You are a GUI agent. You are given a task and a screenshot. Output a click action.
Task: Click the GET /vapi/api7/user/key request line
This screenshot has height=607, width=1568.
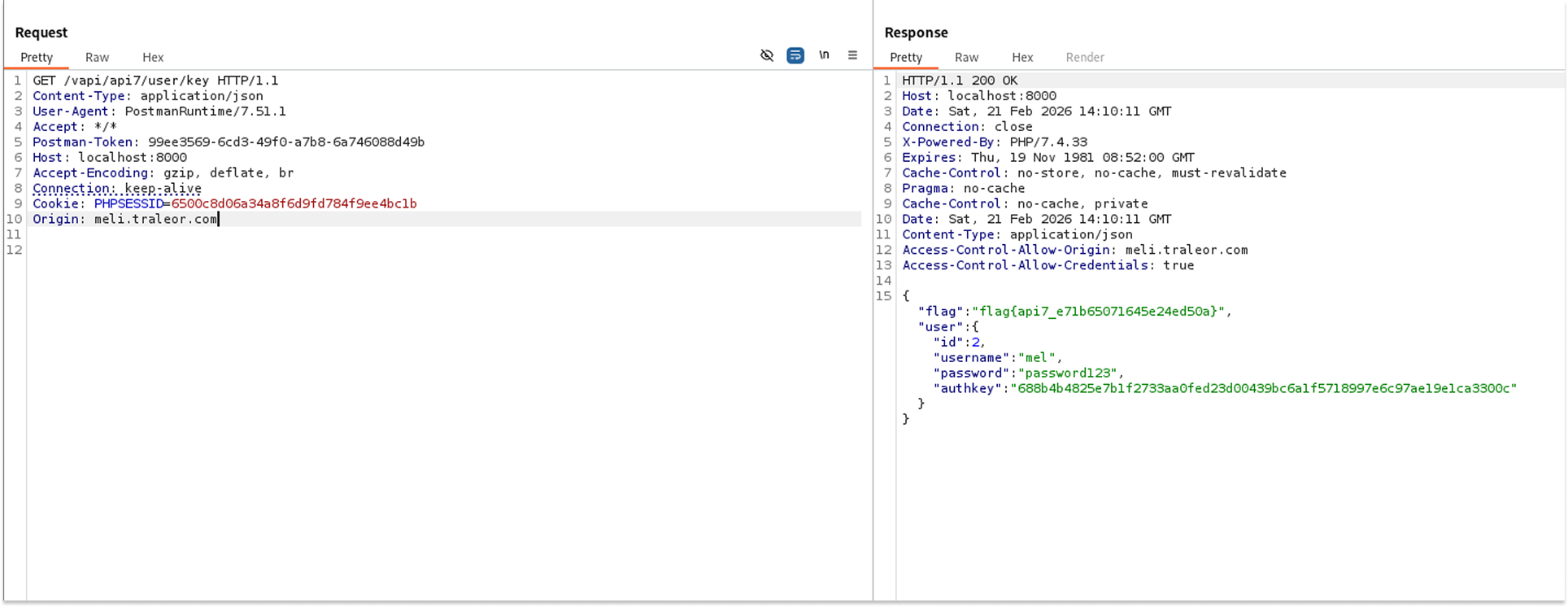click(x=155, y=81)
